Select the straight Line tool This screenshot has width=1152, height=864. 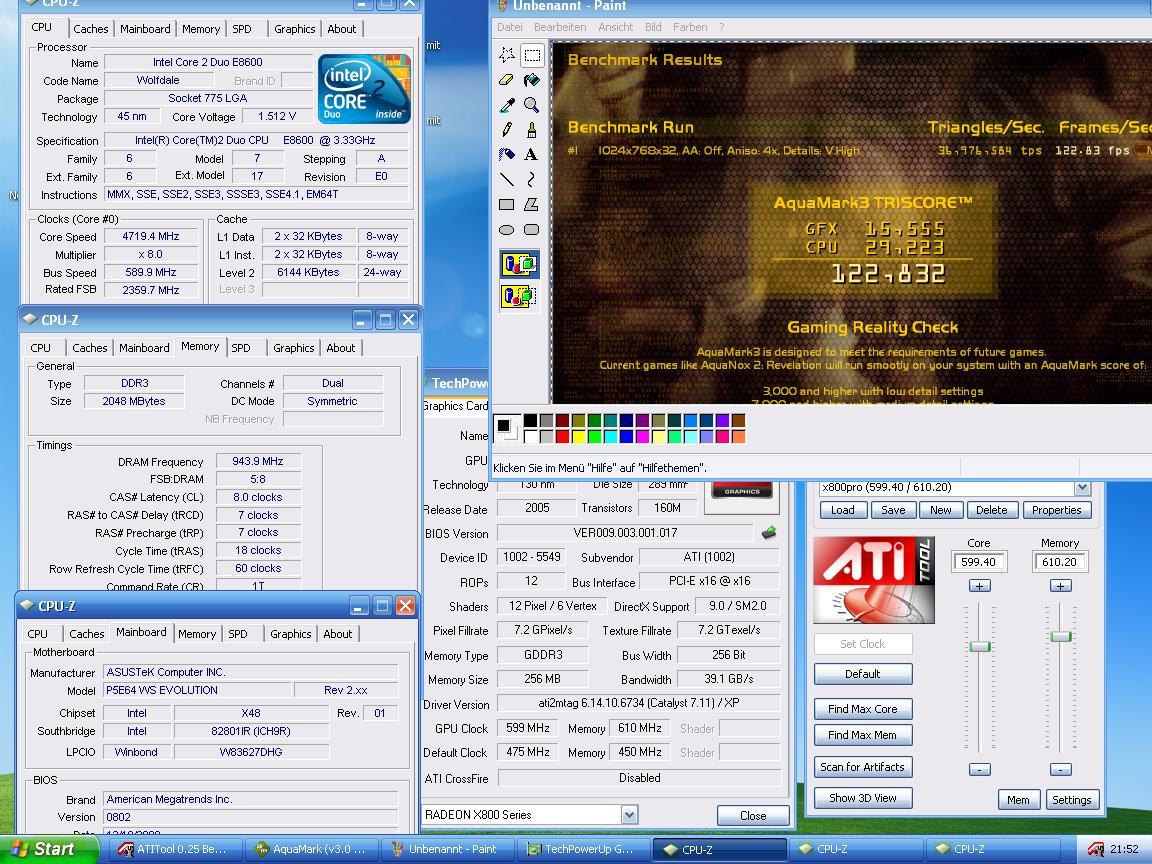coord(507,179)
